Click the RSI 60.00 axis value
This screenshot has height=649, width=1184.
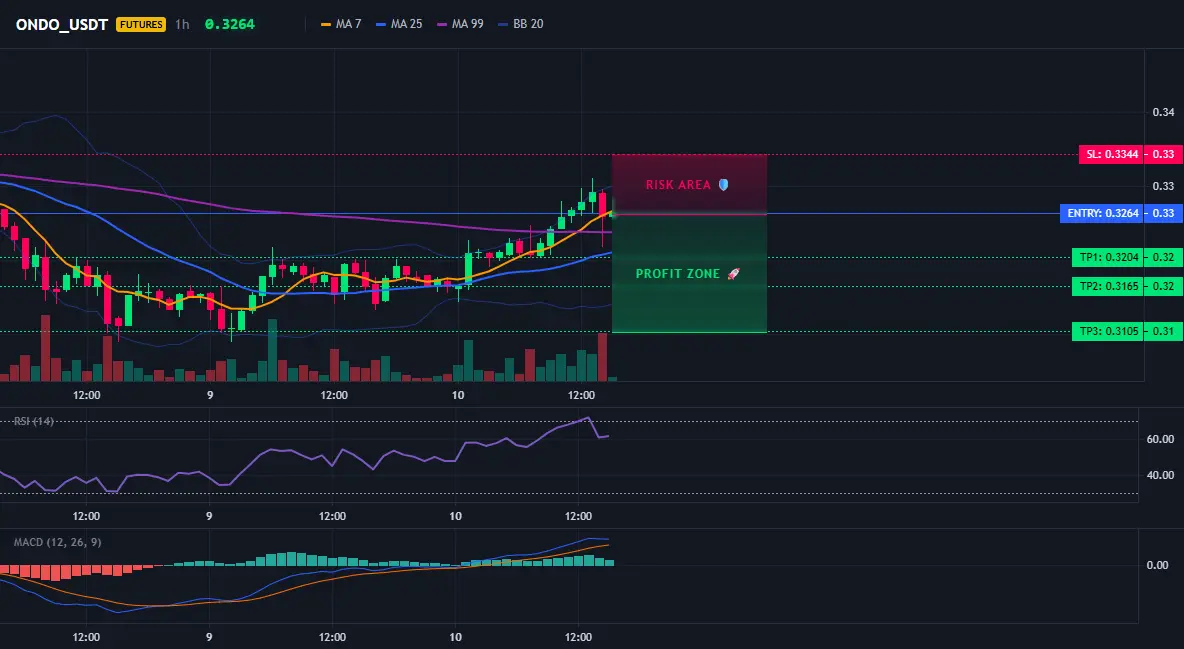pos(1160,439)
